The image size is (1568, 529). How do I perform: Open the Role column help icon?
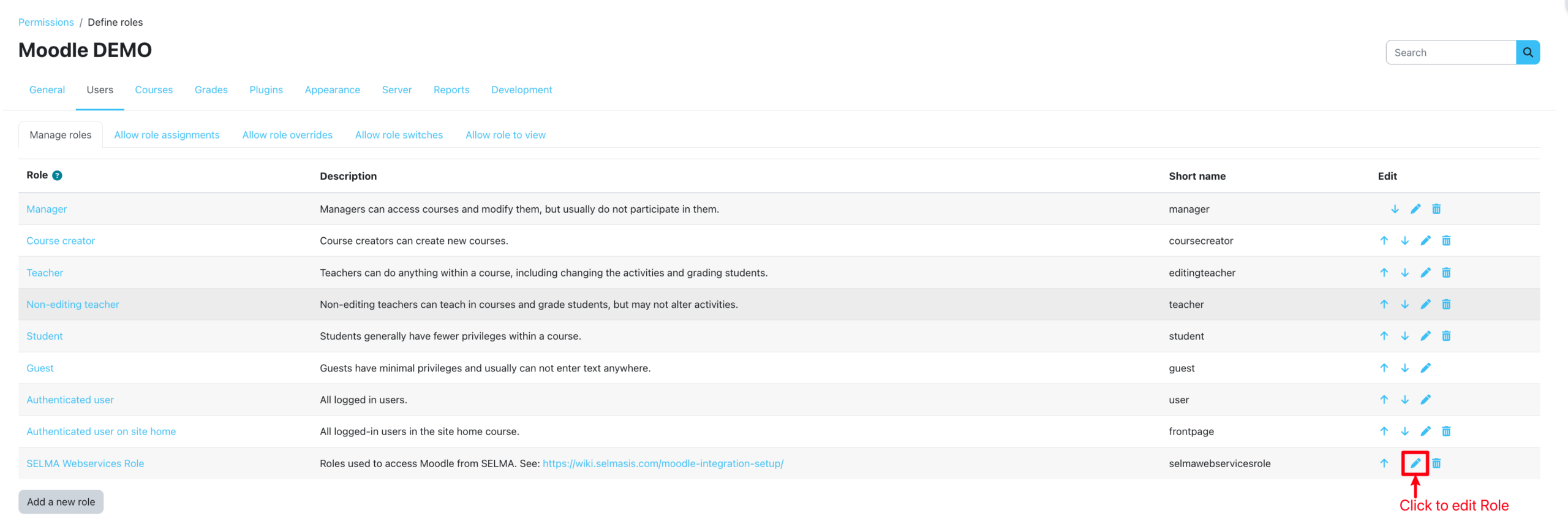[x=57, y=176]
